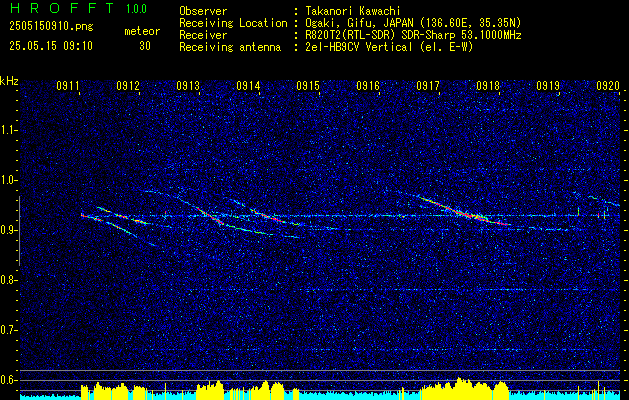Click the Receiving Location label
Screen dimensions: 629x400
233,23
